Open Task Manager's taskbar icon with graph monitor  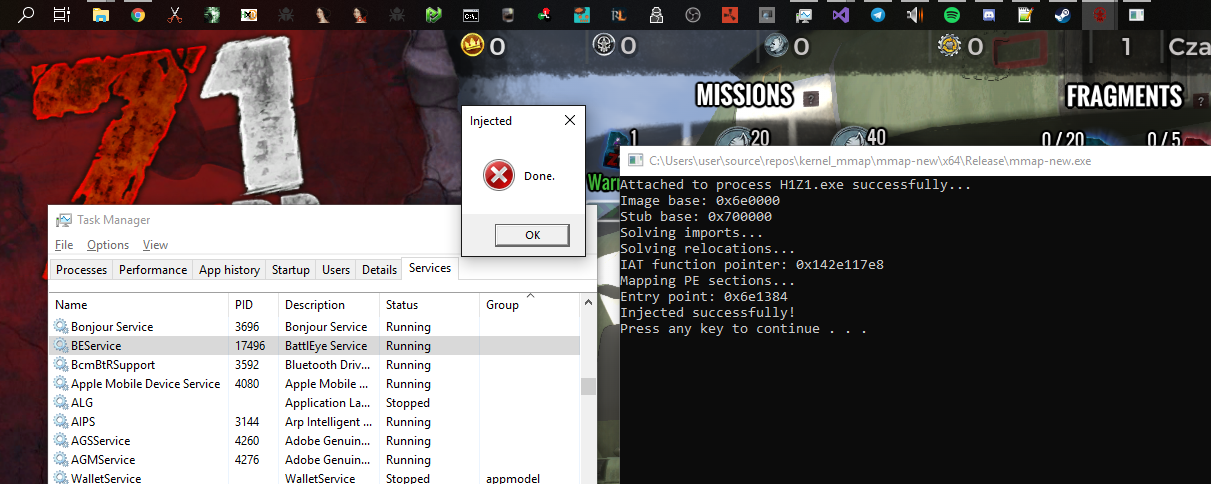coord(803,15)
